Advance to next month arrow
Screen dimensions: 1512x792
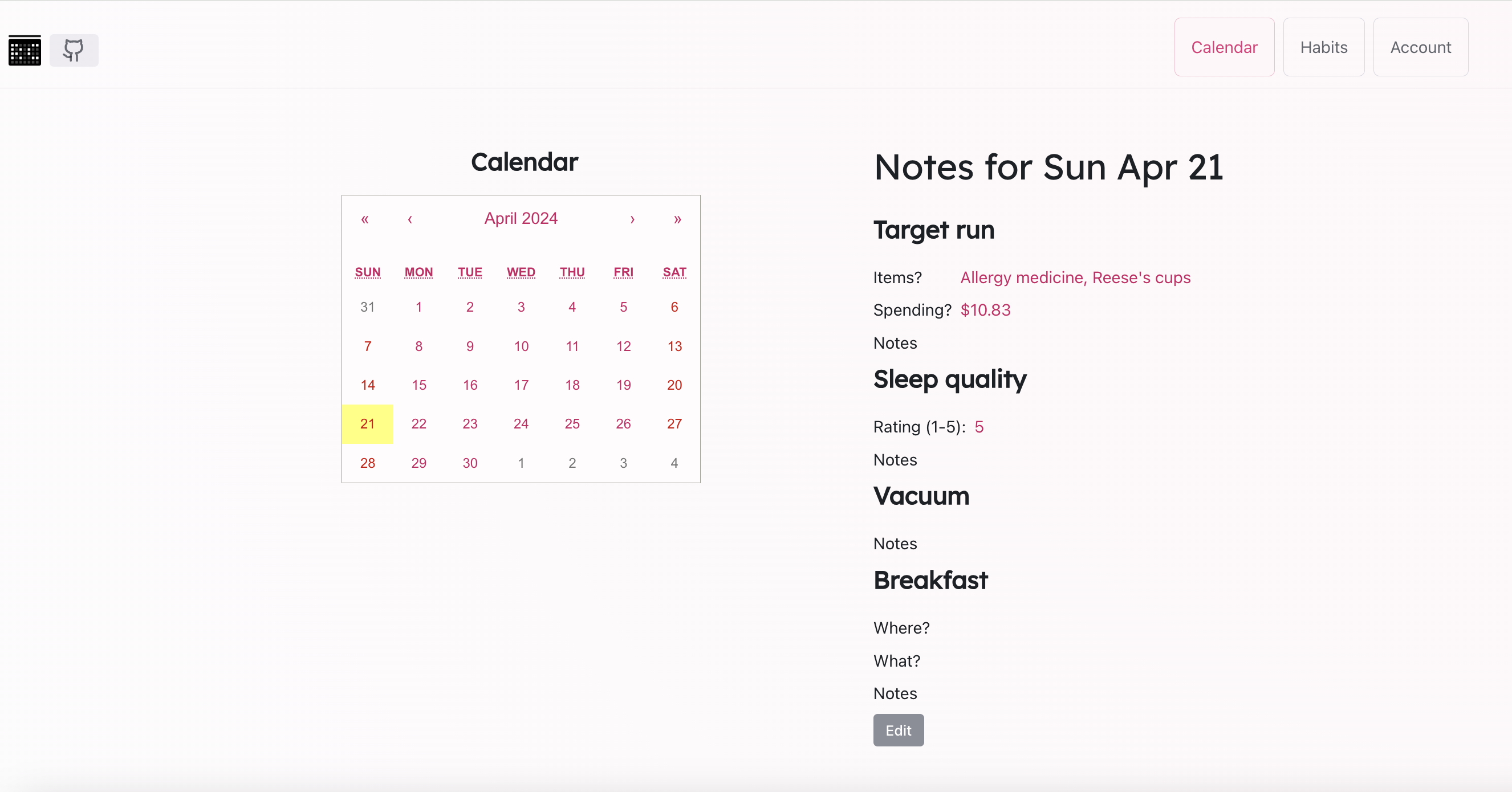pyautogui.click(x=632, y=219)
